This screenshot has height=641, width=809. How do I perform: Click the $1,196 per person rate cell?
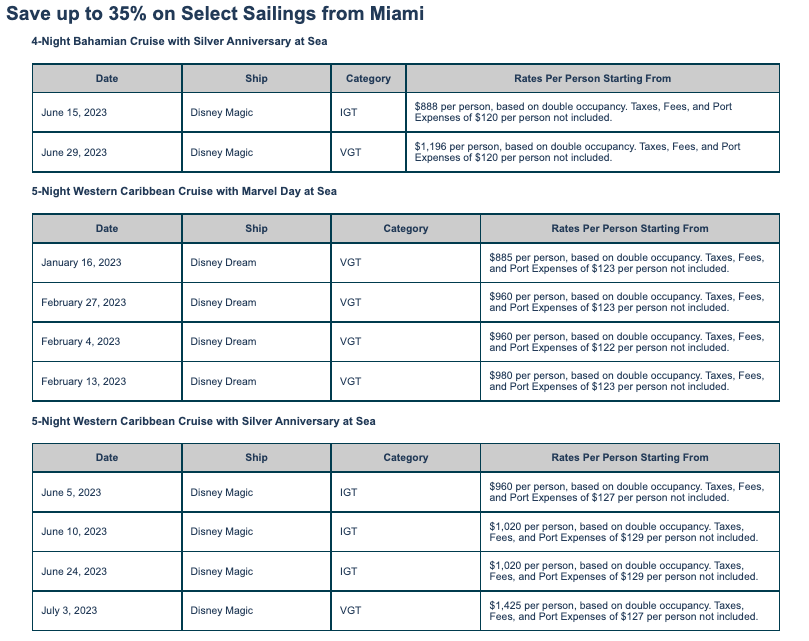580,153
